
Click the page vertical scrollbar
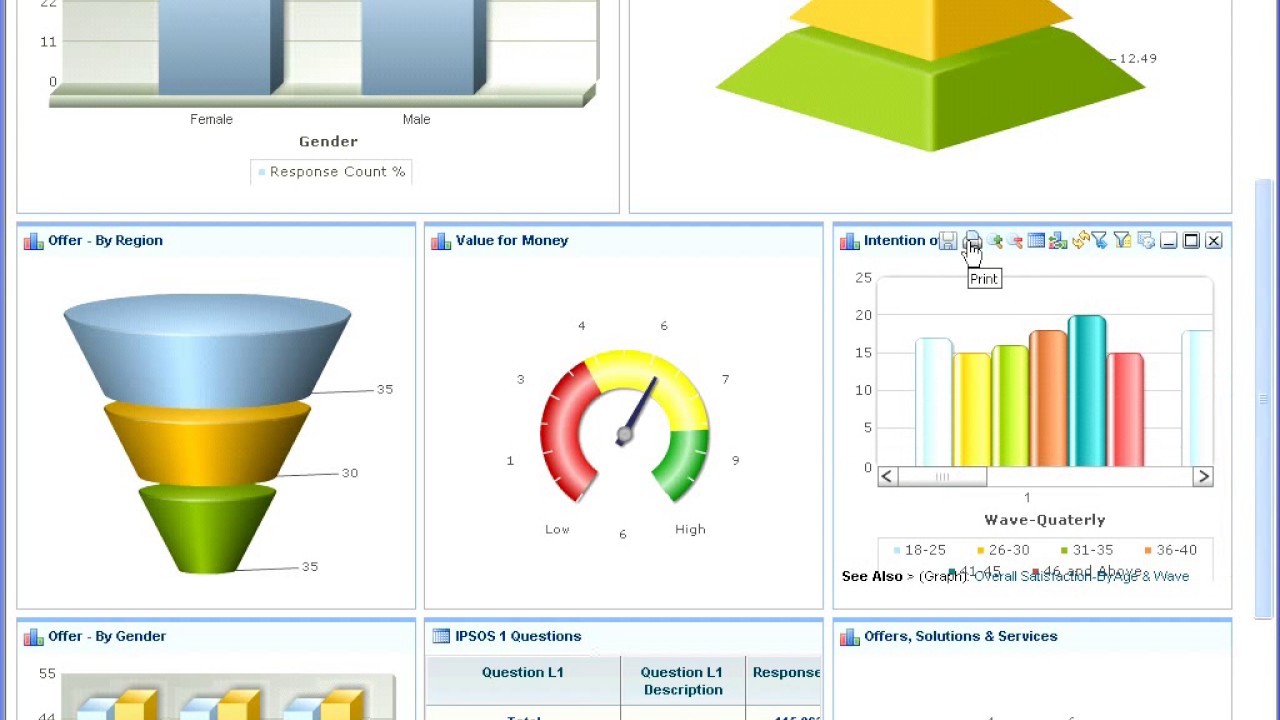[x=1264, y=400]
